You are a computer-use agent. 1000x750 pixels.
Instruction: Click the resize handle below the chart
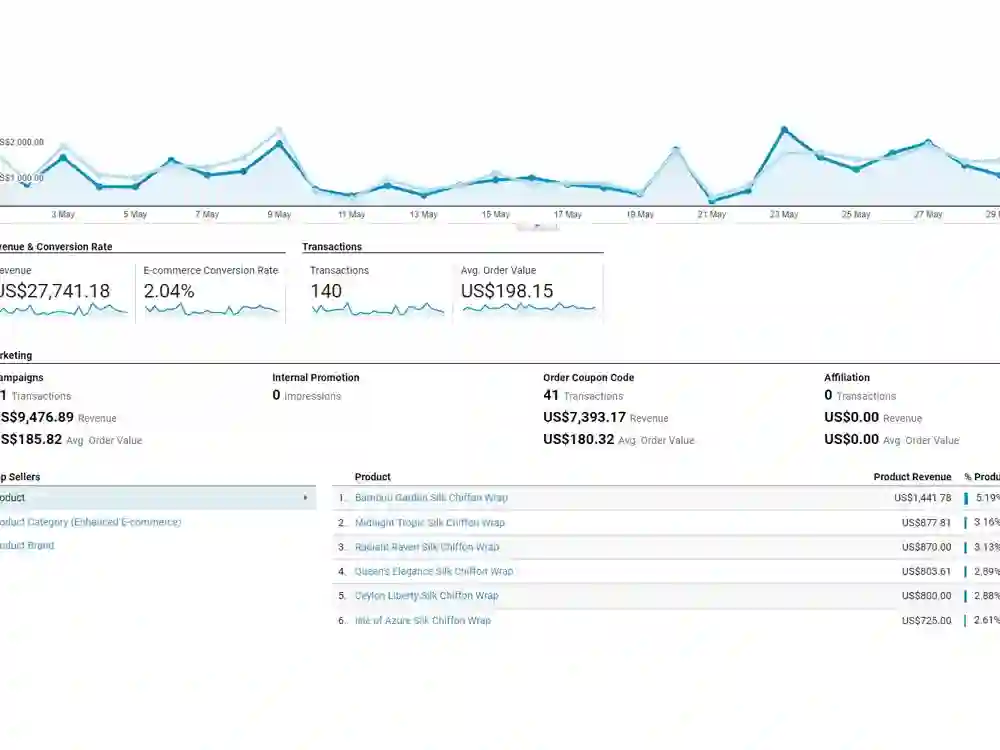[537, 226]
